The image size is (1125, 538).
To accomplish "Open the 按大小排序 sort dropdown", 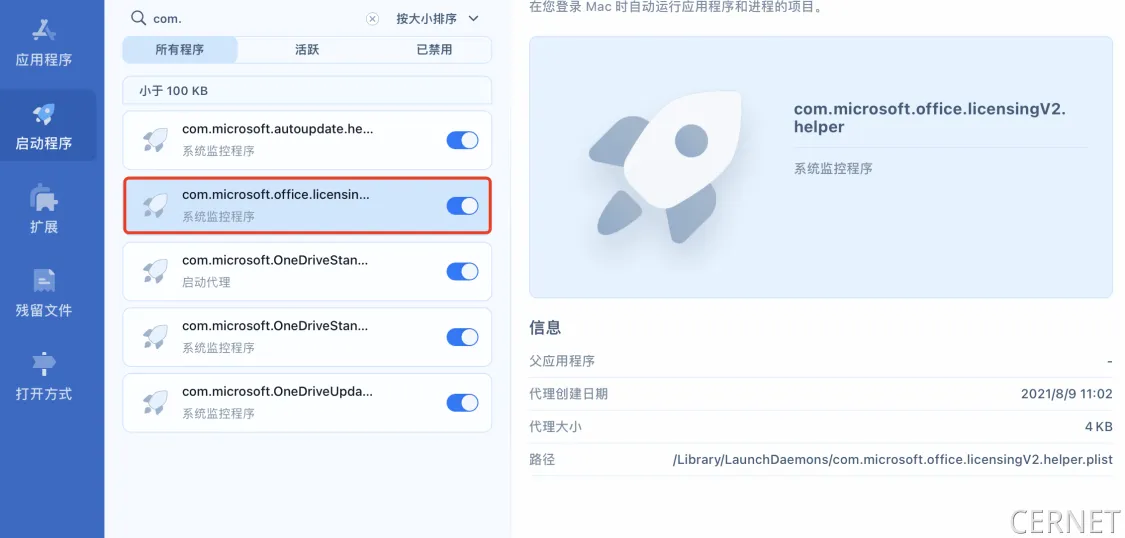I will 437,19.
